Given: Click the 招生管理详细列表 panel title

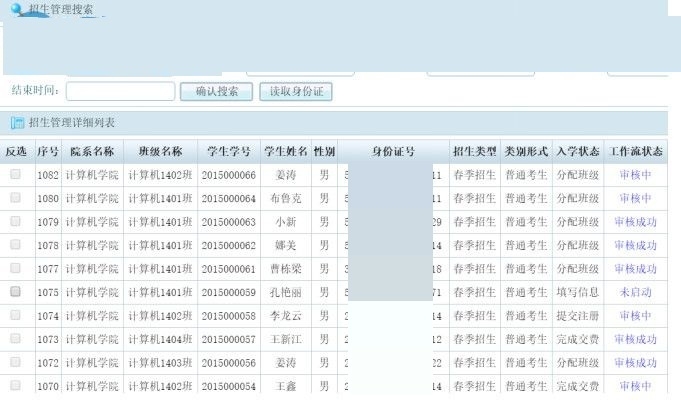Looking at the screenshot, I should 72,123.
